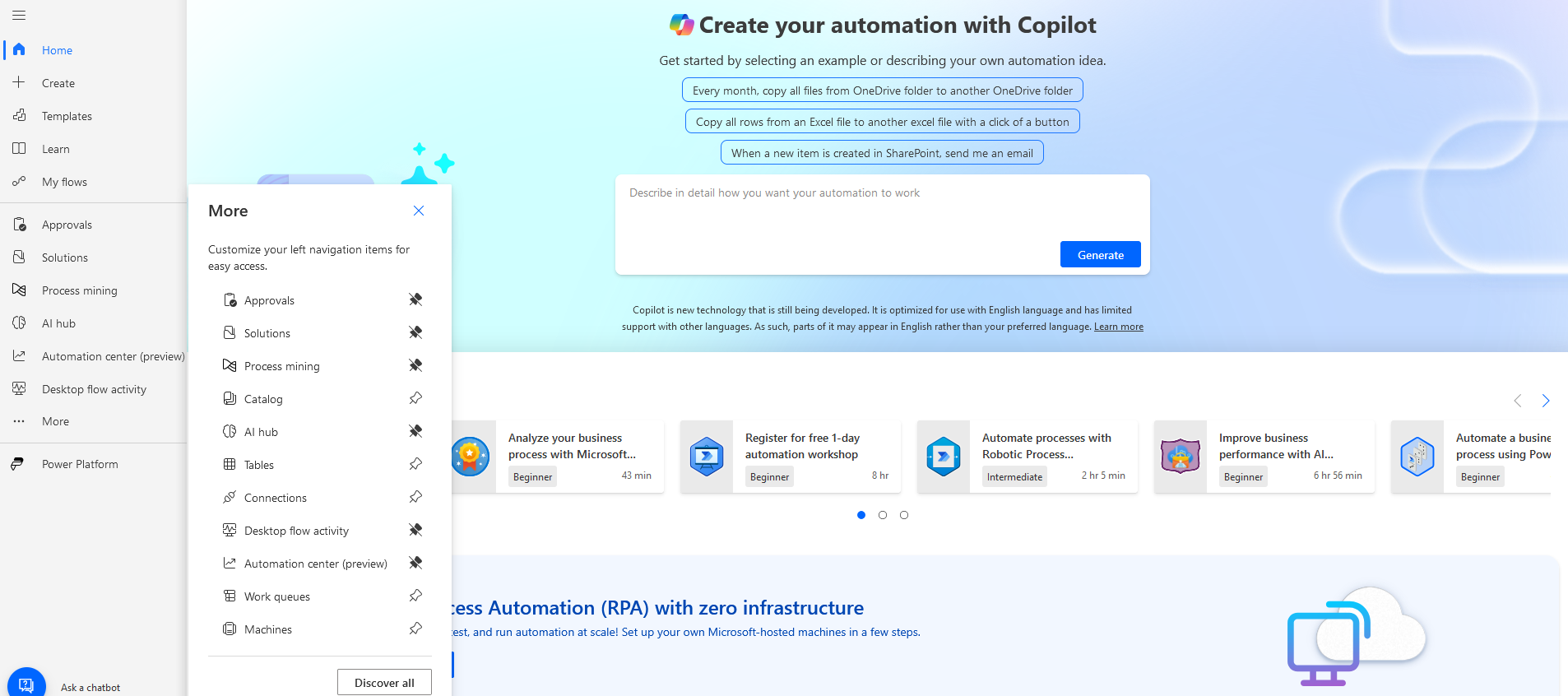Screen dimensions: 1568x696
Task: Unpin Automation center (preview) from navigation
Action: [x=415, y=563]
